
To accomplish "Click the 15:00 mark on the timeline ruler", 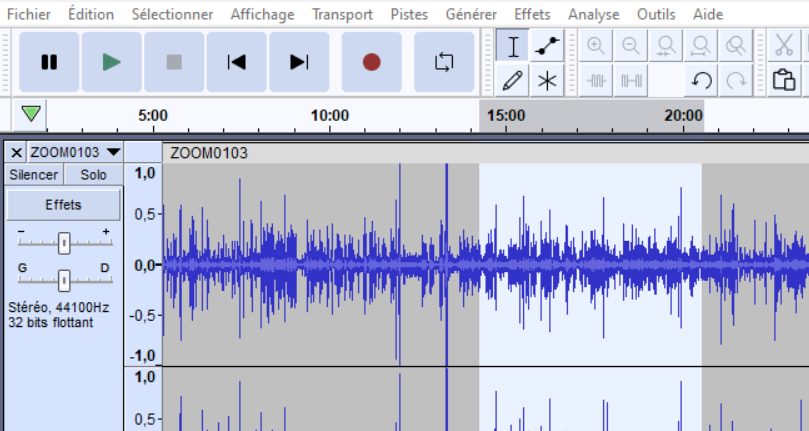I will (x=506, y=115).
